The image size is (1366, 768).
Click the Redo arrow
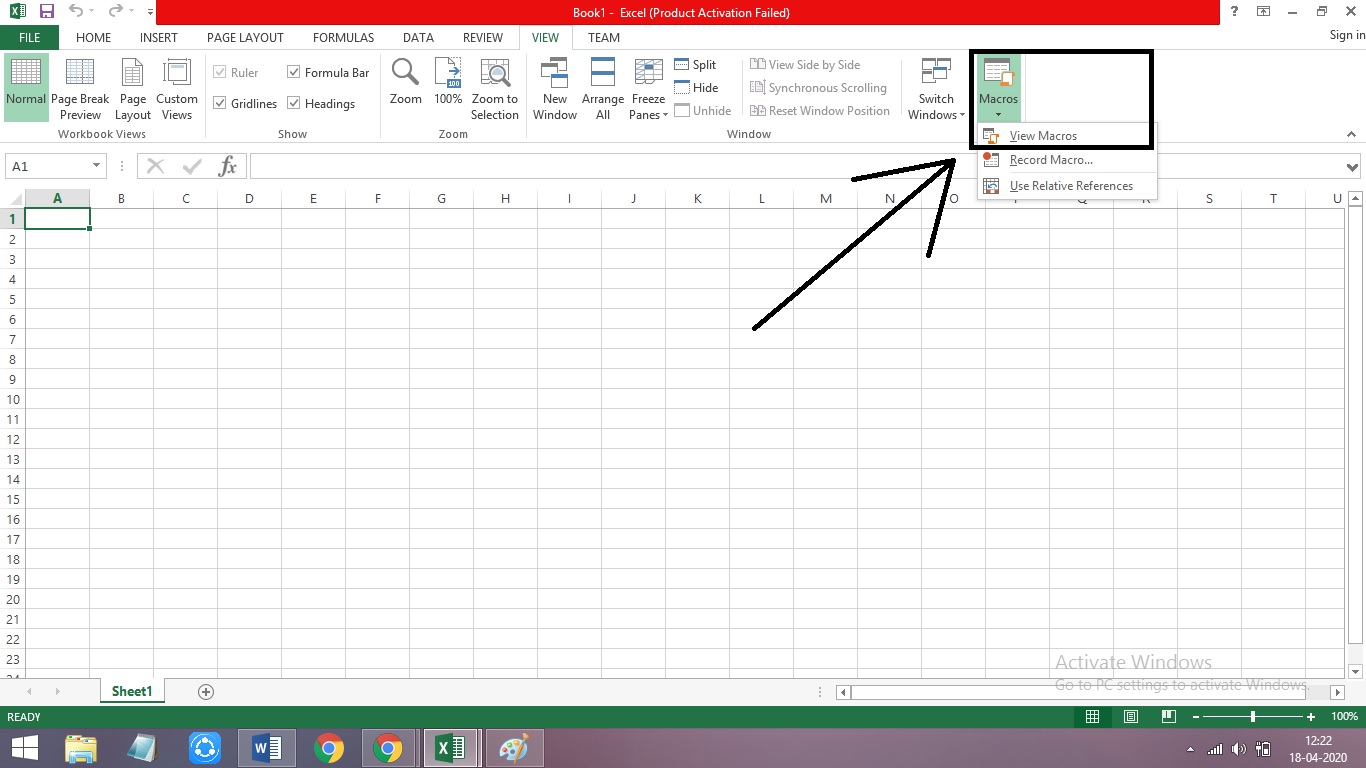pyautogui.click(x=116, y=12)
